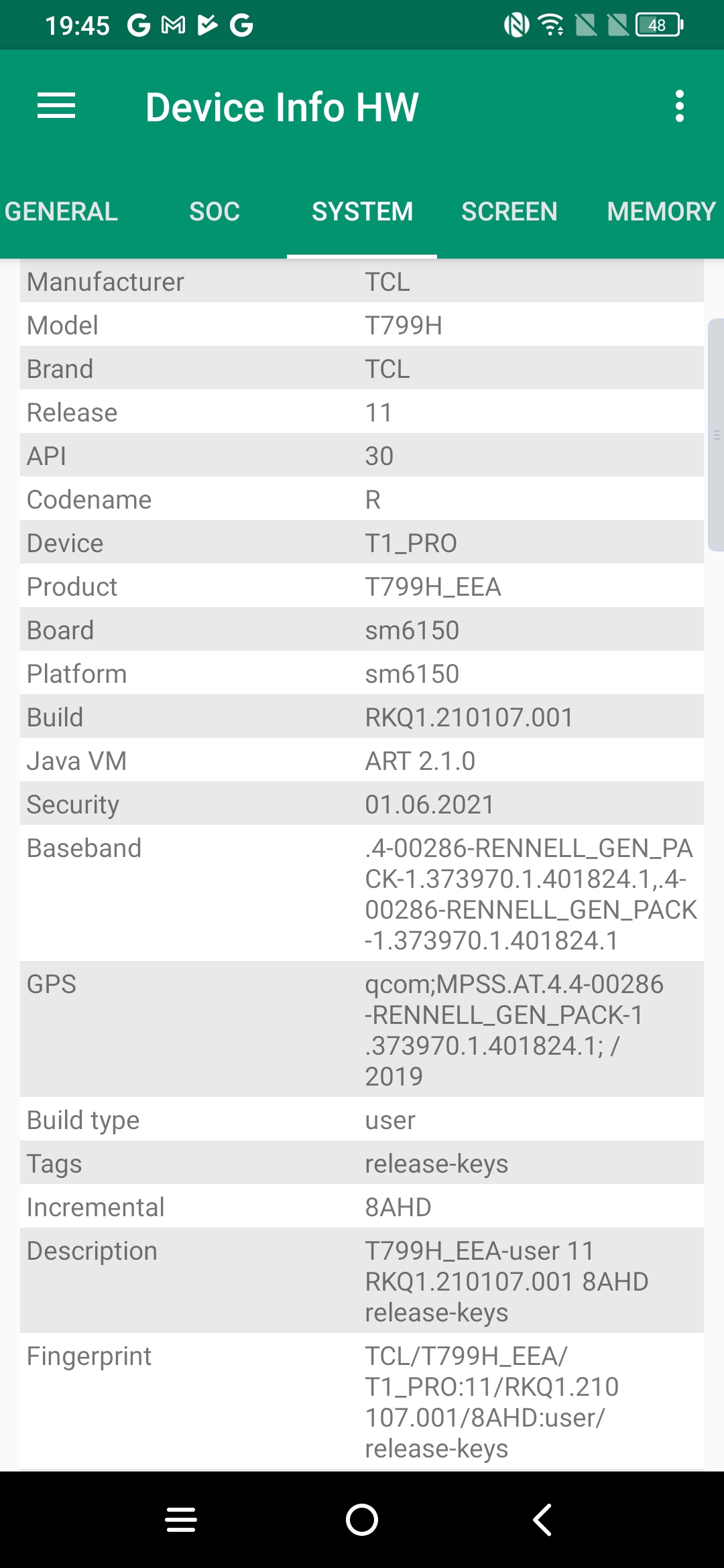Select the SYSTEM tab
Image resolution: width=724 pixels, height=1568 pixels.
coord(362,212)
